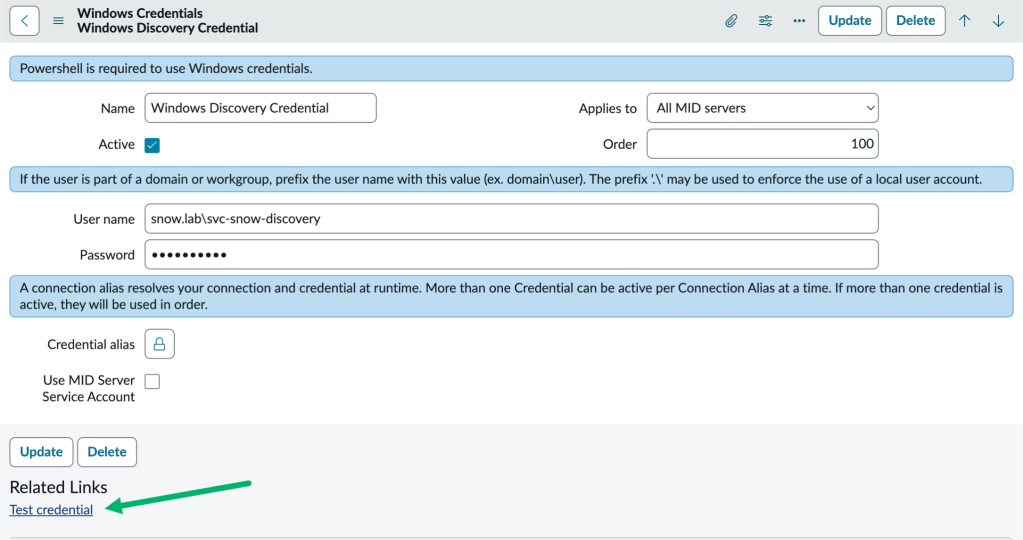Click the User name label
This screenshot has width=1023, height=540.
pos(104,219)
